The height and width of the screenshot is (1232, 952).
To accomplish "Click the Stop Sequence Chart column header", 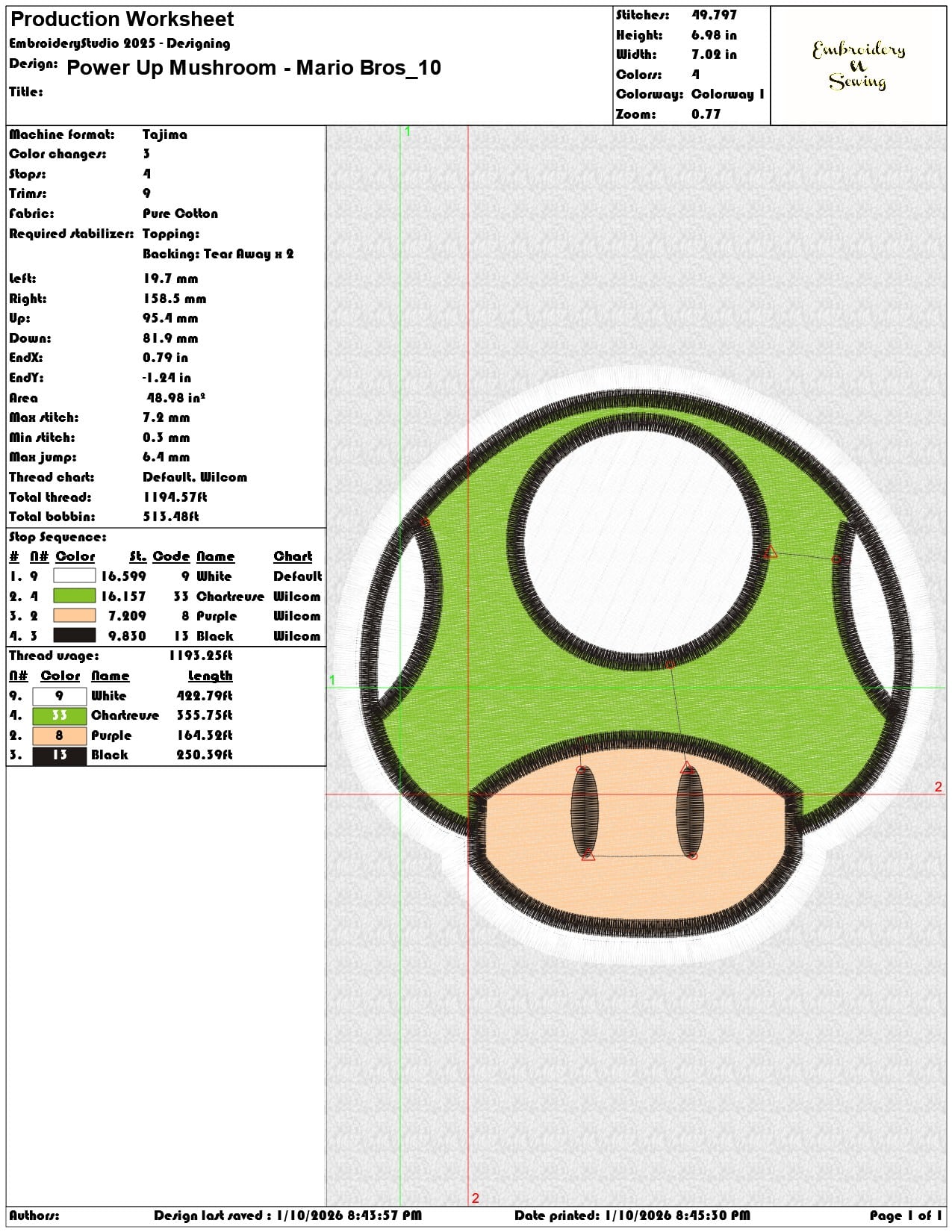I will [x=293, y=556].
